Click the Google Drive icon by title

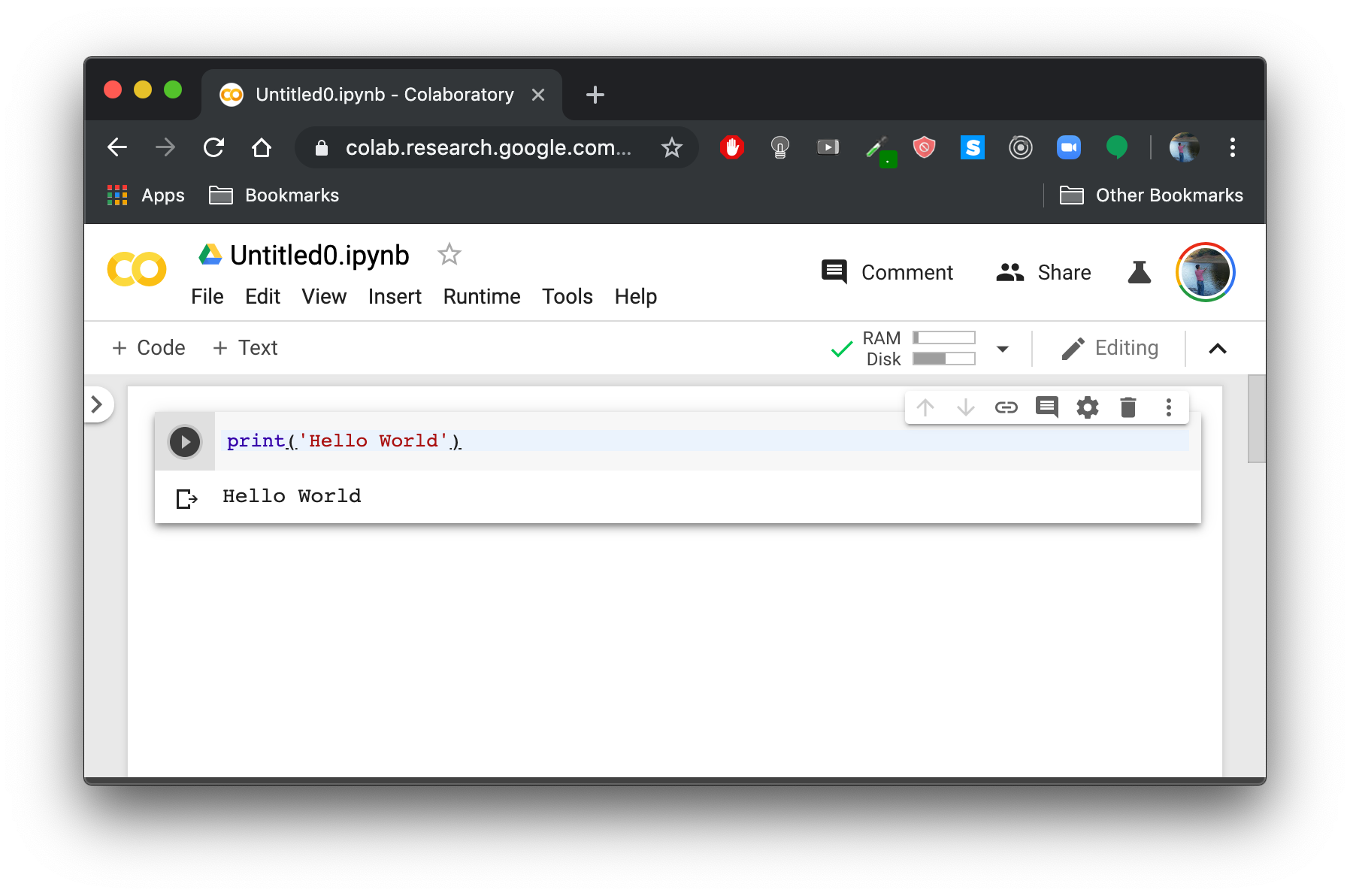coord(210,255)
